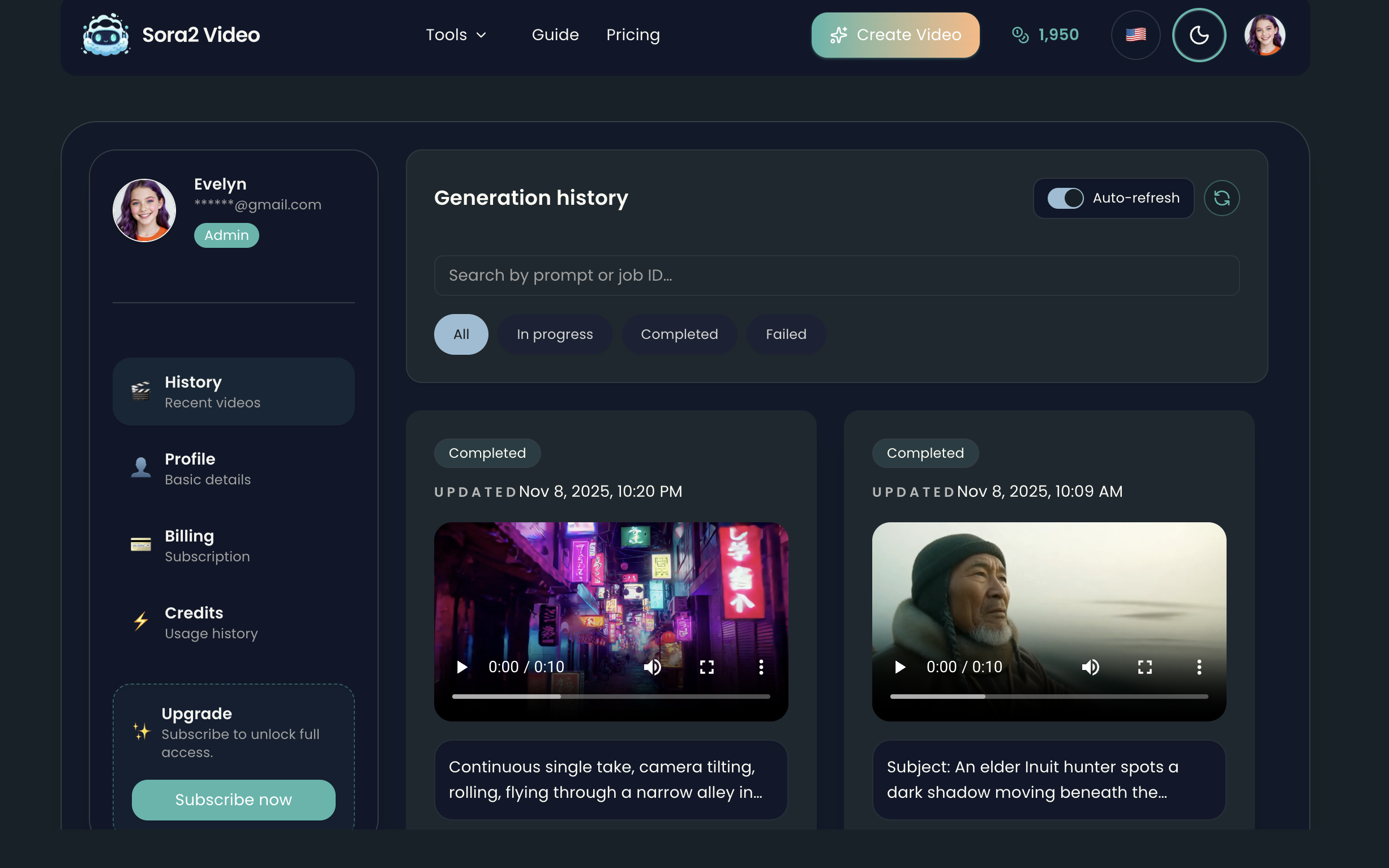Focus the search by prompt field
The width and height of the screenshot is (1389, 868).
tap(836, 276)
